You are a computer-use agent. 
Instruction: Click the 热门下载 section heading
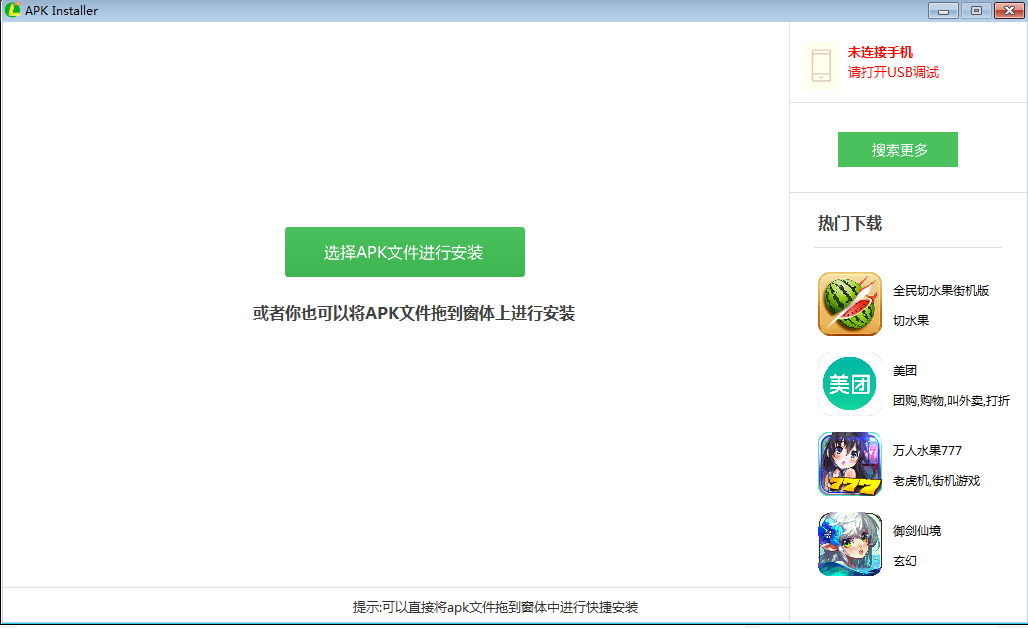tap(849, 223)
